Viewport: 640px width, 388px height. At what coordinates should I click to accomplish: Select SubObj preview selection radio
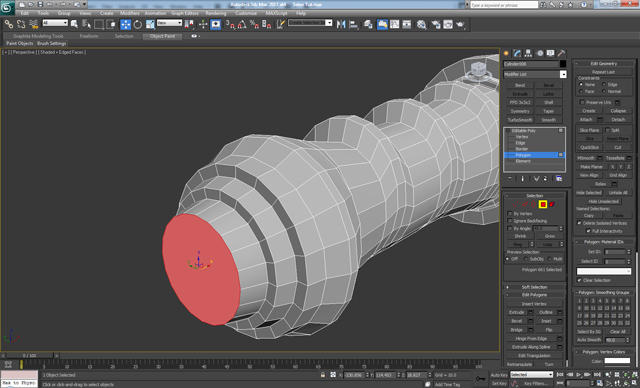(525, 259)
